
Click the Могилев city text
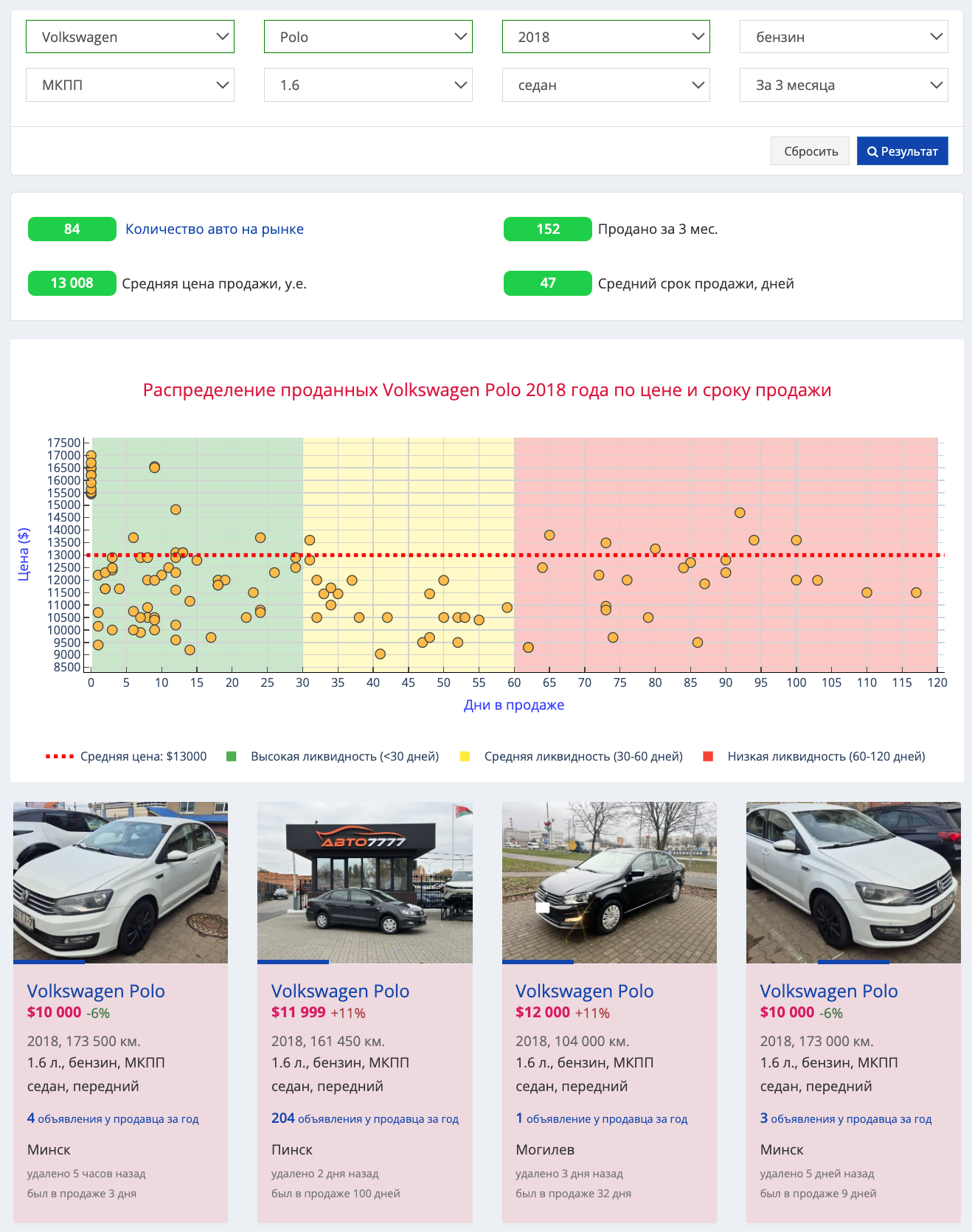545,1149
